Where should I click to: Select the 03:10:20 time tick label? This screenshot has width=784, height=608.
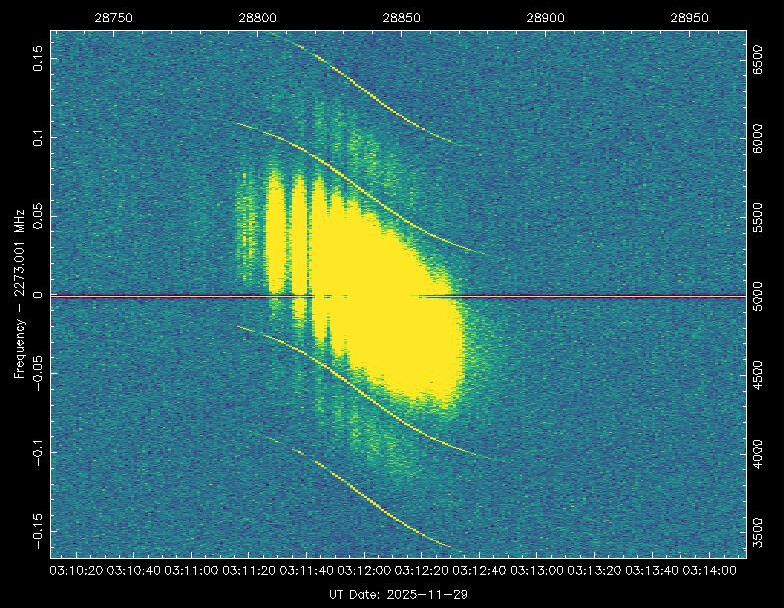coord(75,570)
